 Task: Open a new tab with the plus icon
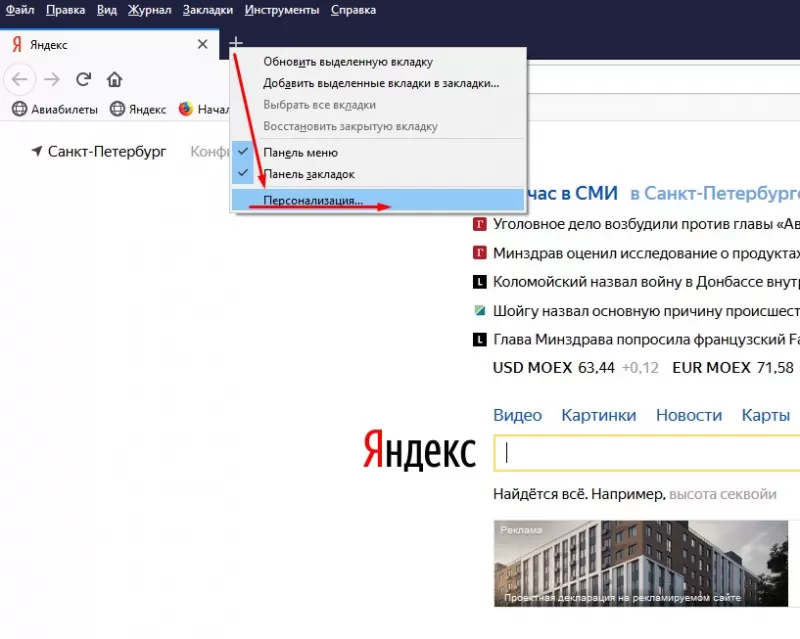(236, 44)
